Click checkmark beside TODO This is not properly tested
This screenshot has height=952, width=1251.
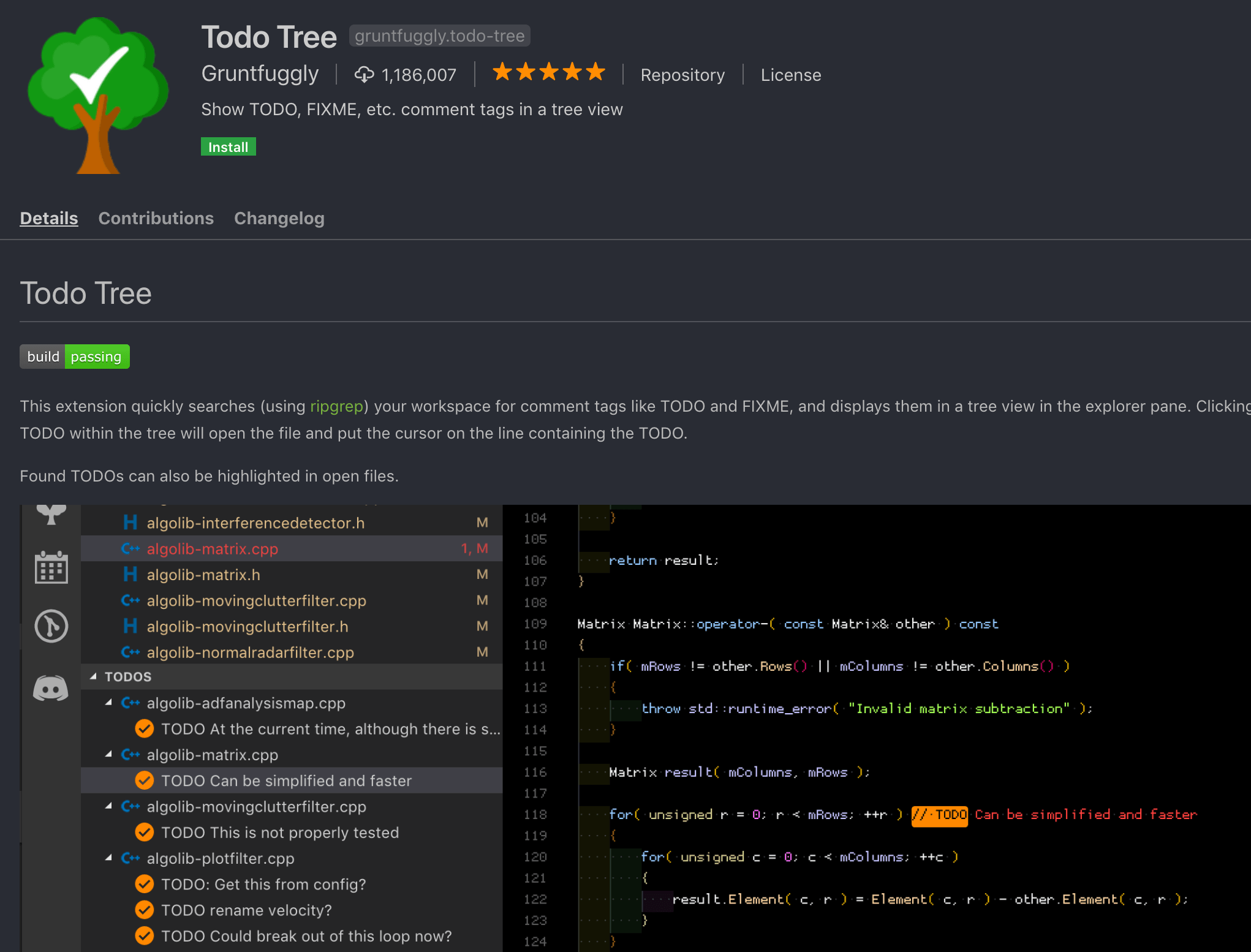(x=145, y=833)
